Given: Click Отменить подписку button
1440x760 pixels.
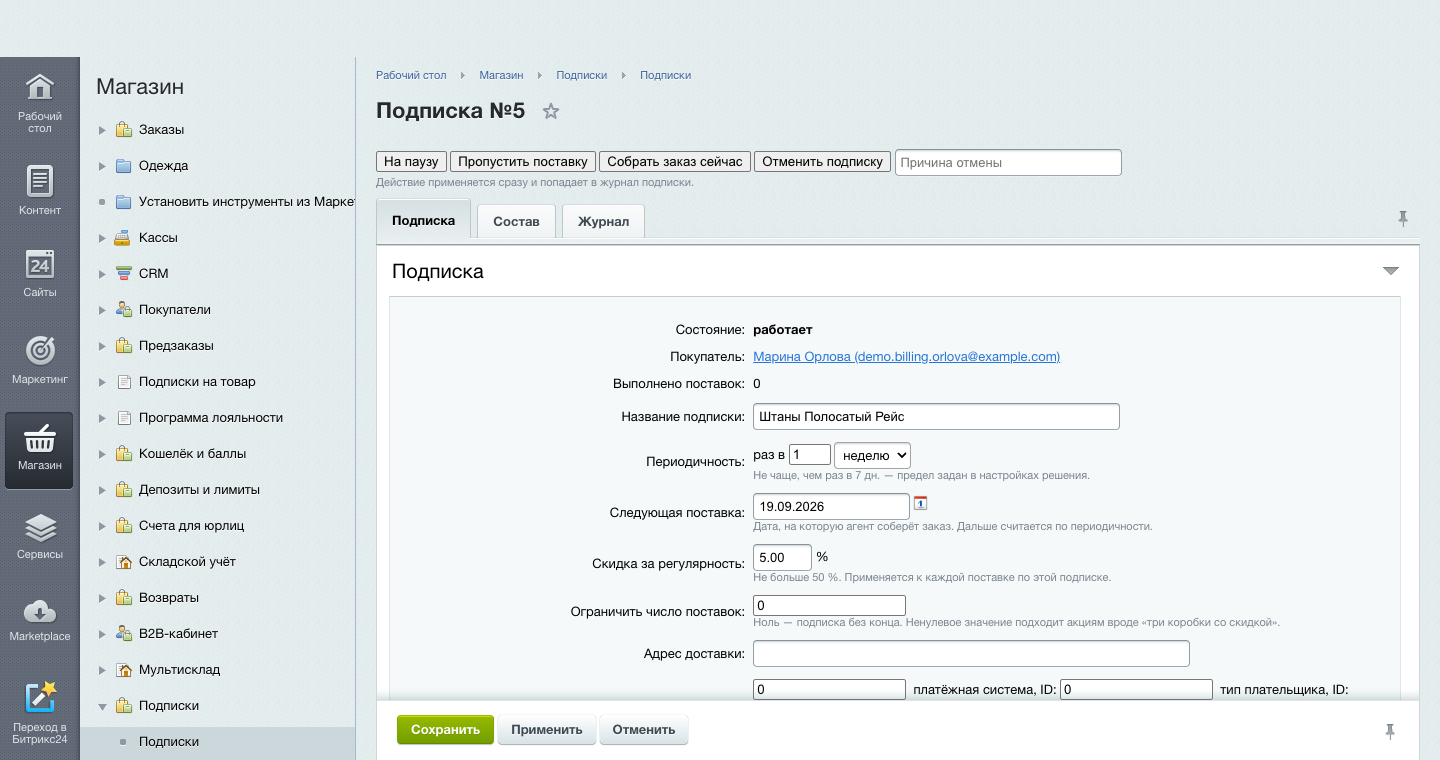Looking at the screenshot, I should tap(822, 161).
